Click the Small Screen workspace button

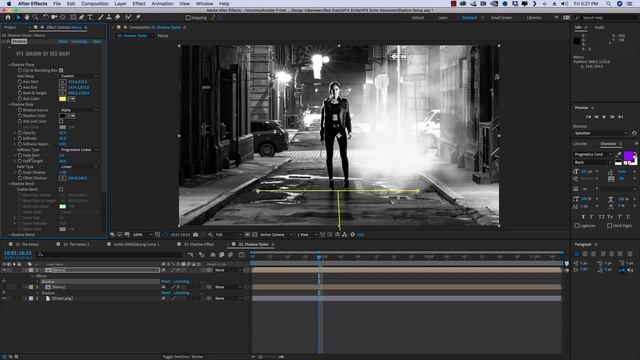click(x=501, y=18)
